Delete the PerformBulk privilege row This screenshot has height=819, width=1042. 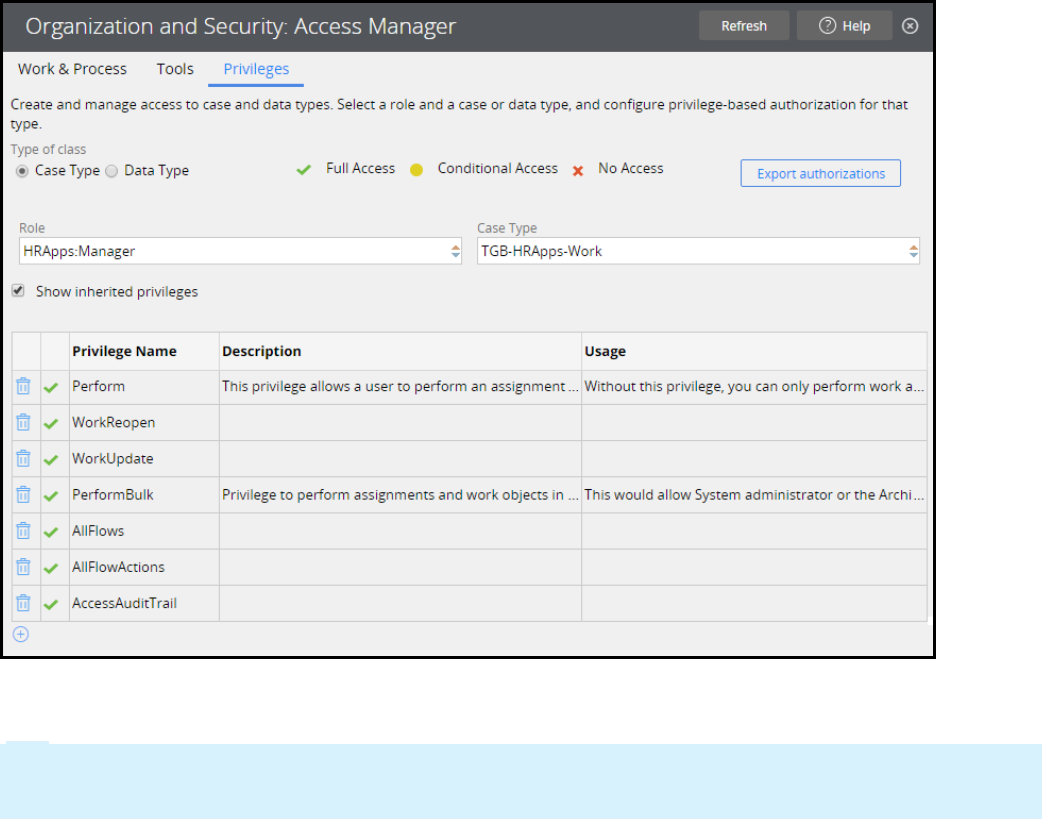pos(24,494)
